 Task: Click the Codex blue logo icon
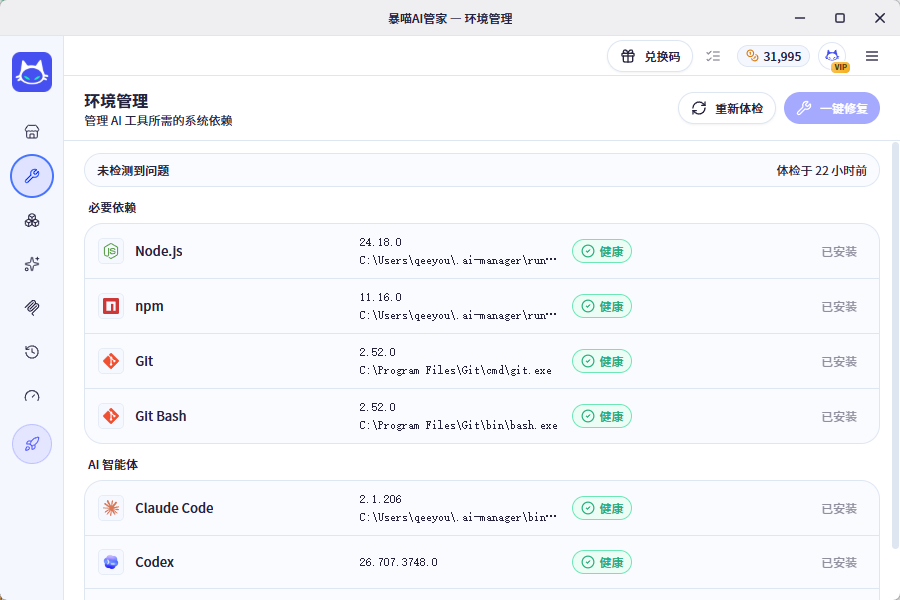(x=111, y=562)
